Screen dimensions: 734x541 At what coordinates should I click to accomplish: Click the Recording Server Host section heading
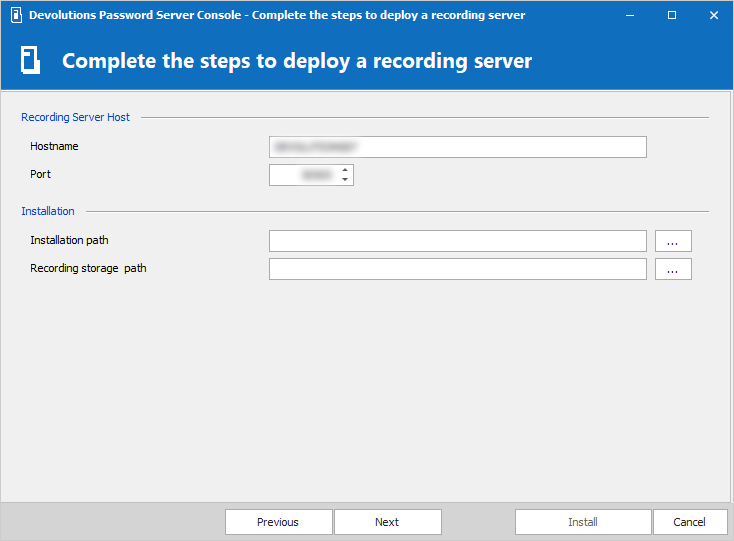click(76, 117)
